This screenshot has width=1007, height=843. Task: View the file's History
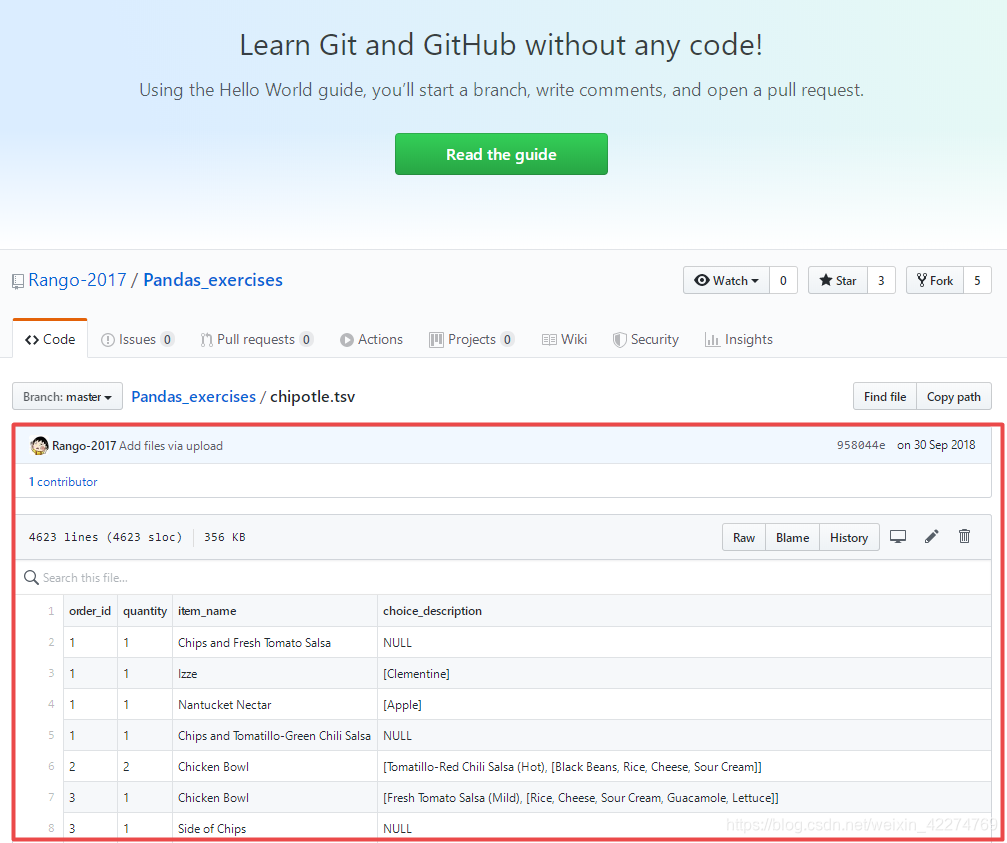pos(848,537)
